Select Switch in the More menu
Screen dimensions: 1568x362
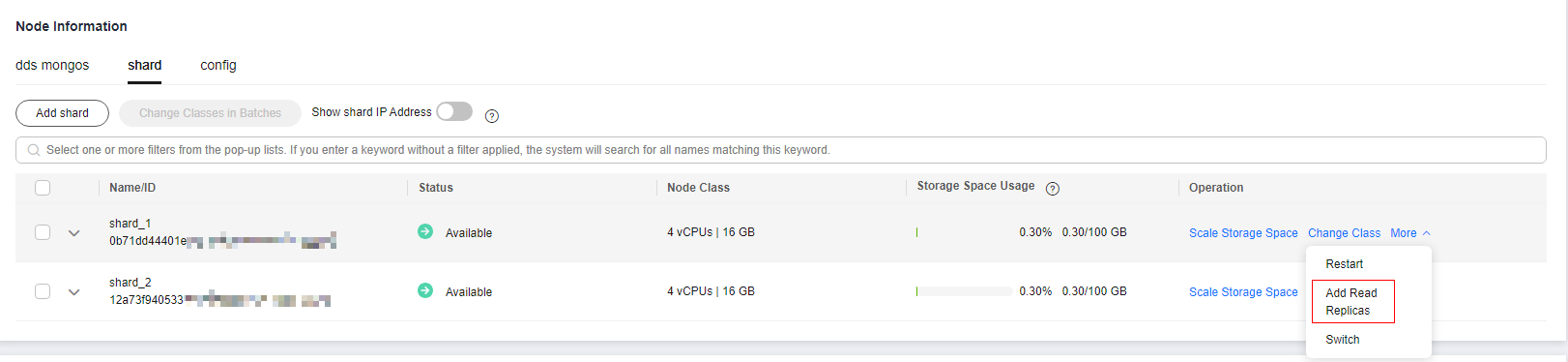click(x=1343, y=340)
